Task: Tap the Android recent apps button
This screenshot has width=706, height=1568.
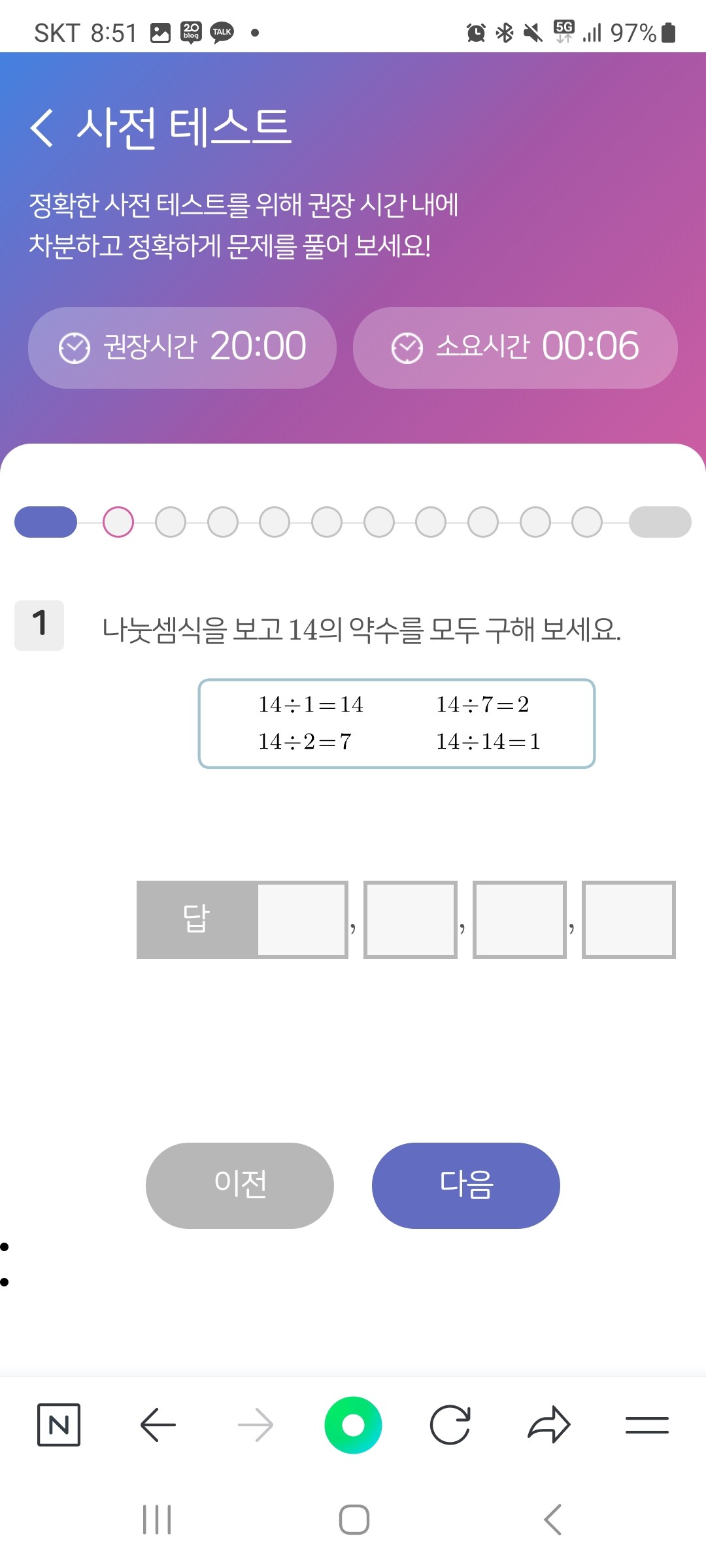Action: point(157,1520)
